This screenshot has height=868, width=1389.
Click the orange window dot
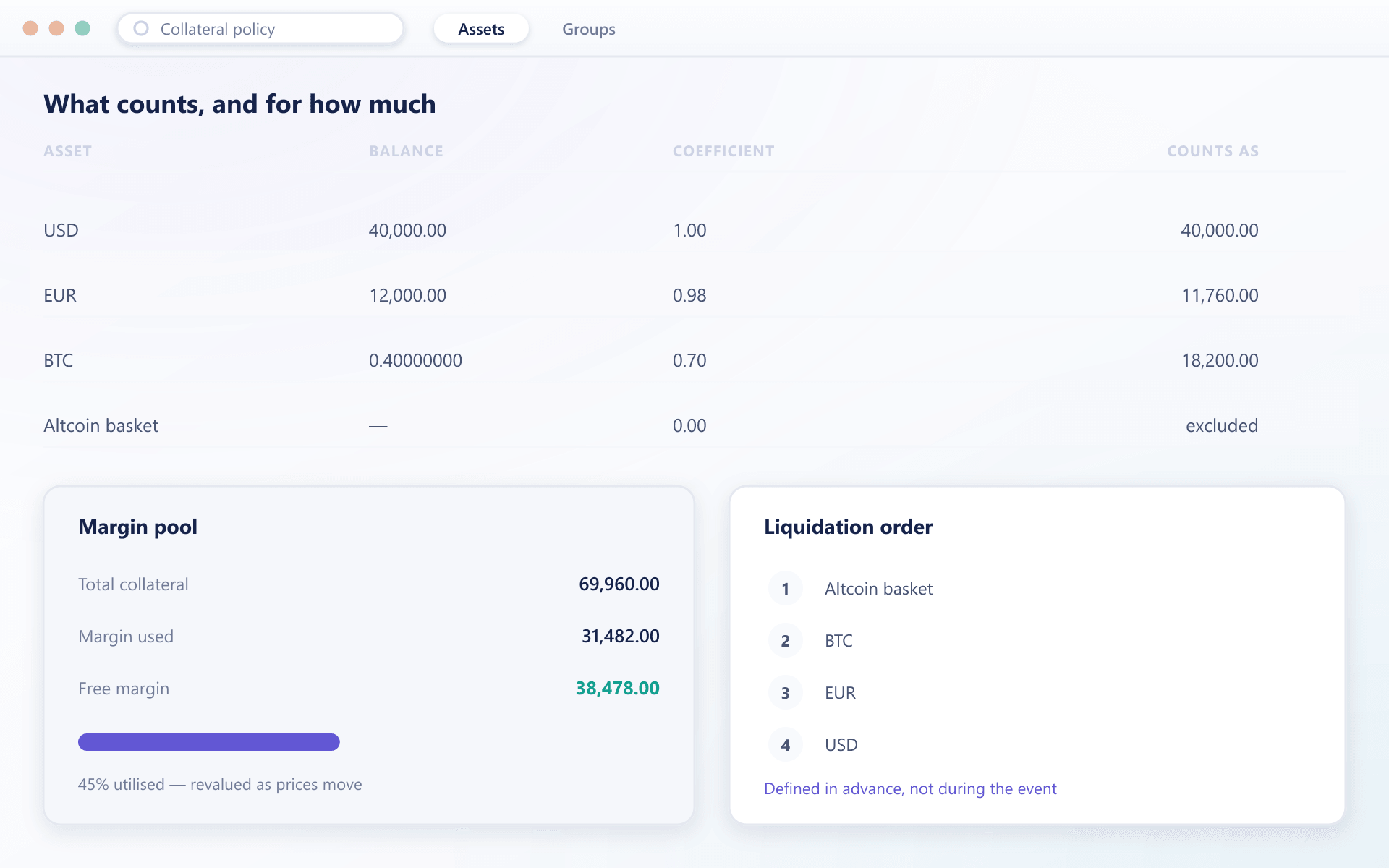pos(56,28)
